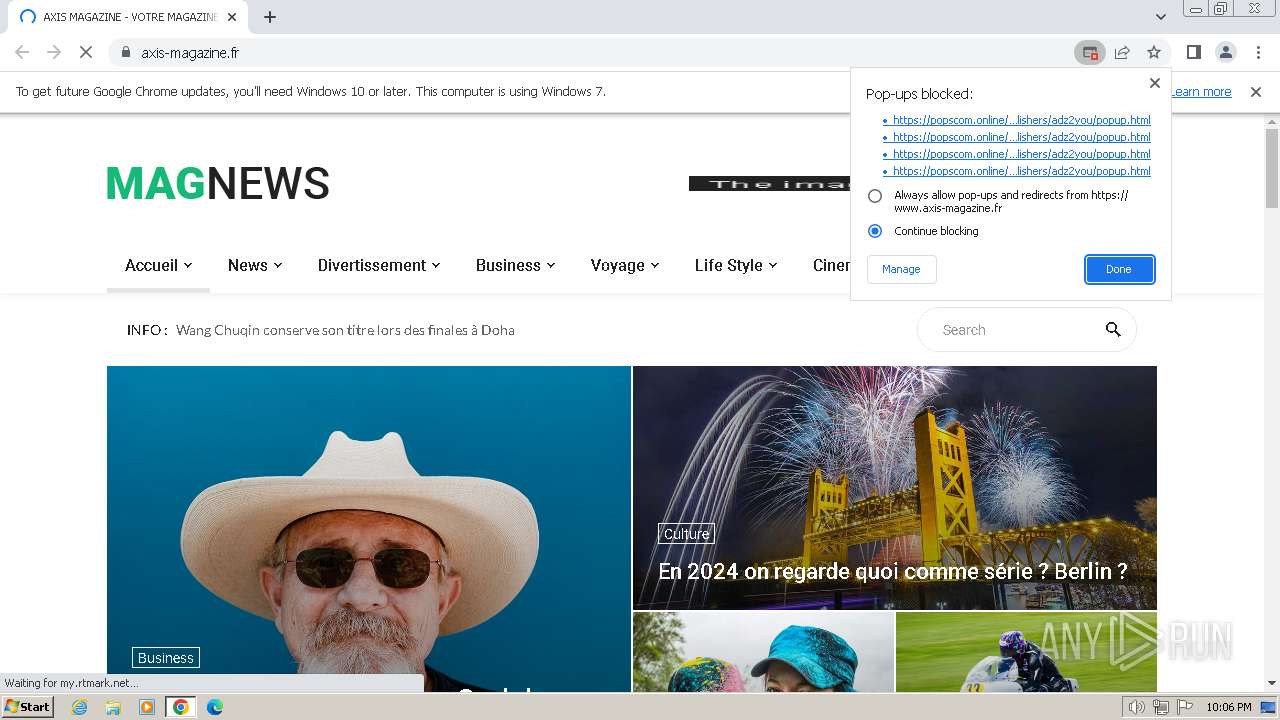The height and width of the screenshot is (720, 1280).
Task: Toggle the Chrome side panel
Action: coord(1193,52)
